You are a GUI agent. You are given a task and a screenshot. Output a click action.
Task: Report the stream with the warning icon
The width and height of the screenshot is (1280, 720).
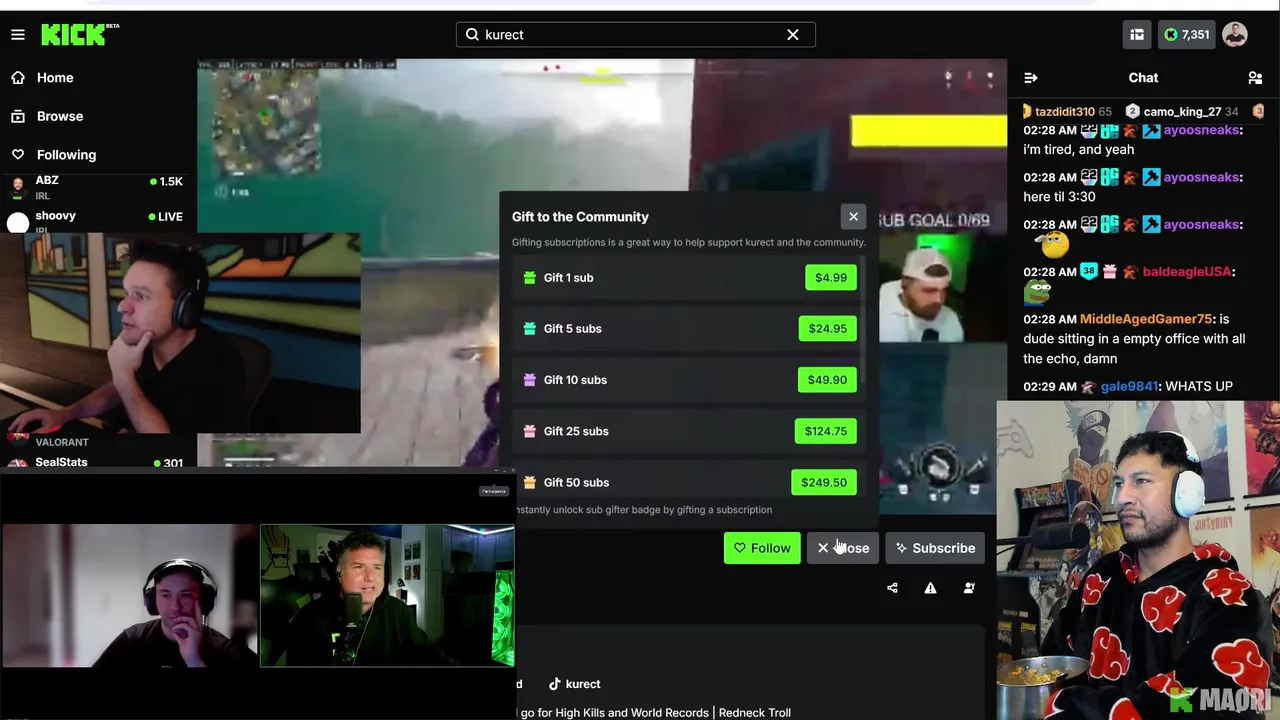click(930, 588)
